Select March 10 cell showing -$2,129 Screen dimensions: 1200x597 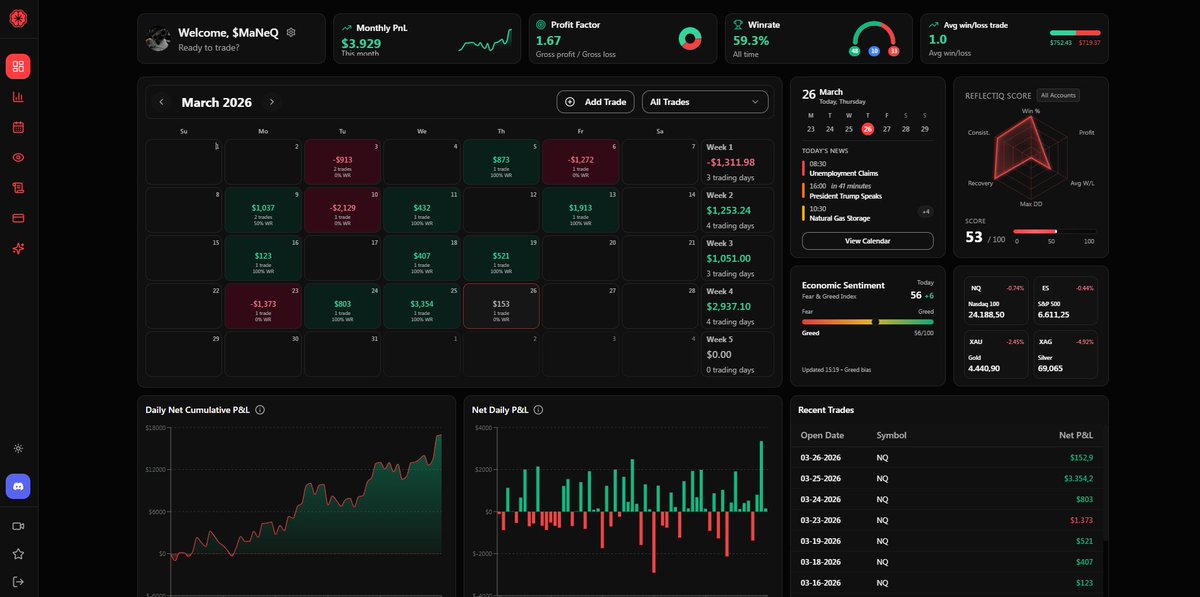(x=341, y=209)
